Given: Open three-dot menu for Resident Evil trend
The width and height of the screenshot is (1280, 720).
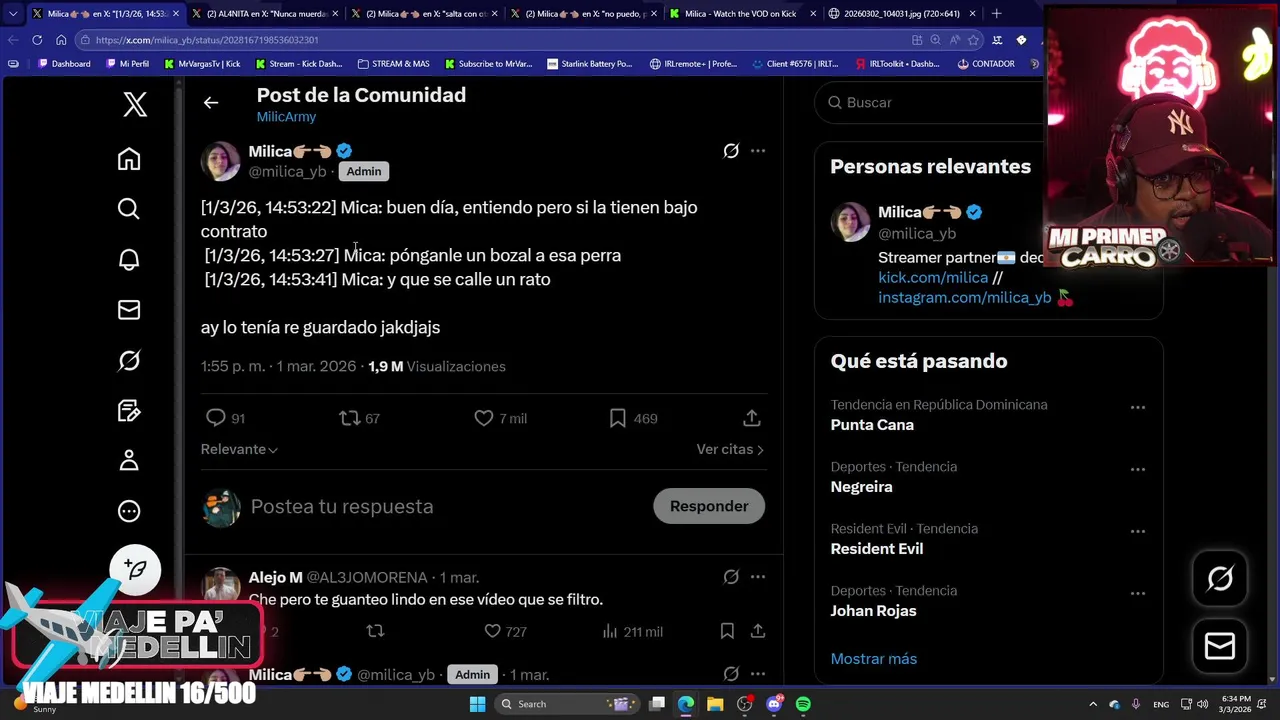Looking at the screenshot, I should click(x=1137, y=531).
